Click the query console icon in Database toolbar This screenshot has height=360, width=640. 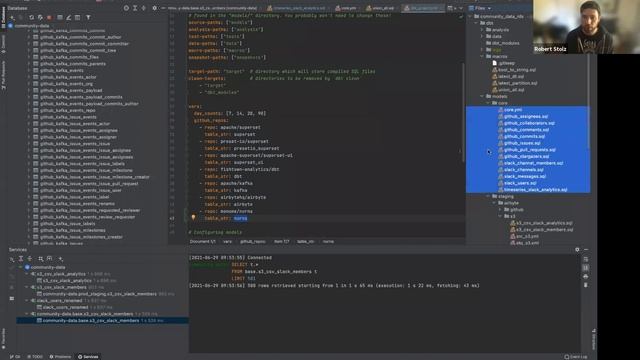tap(78, 18)
